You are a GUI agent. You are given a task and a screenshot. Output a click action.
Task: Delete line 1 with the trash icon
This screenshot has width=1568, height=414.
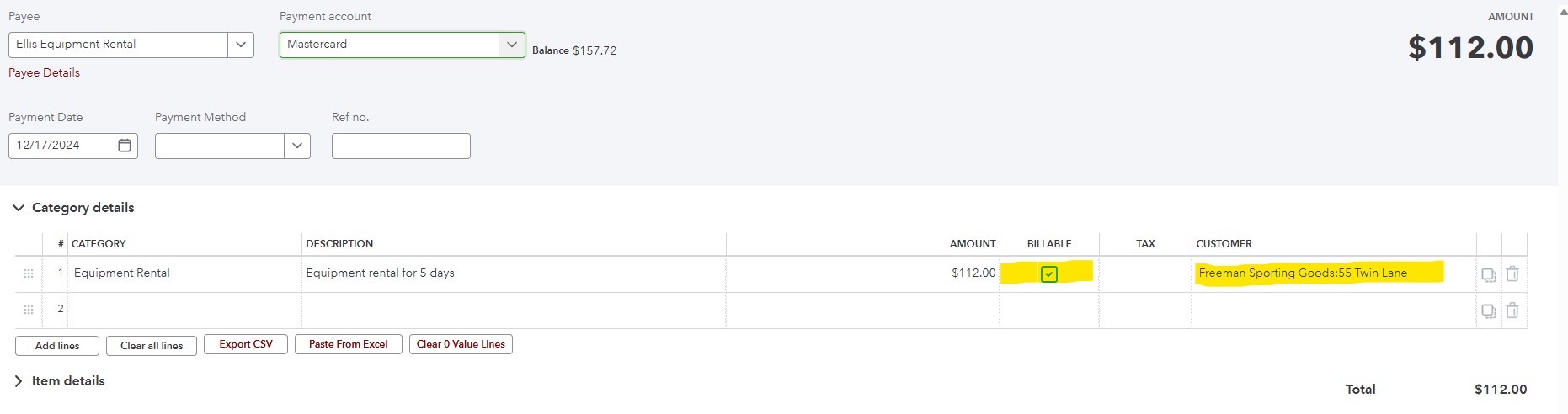coord(1512,273)
